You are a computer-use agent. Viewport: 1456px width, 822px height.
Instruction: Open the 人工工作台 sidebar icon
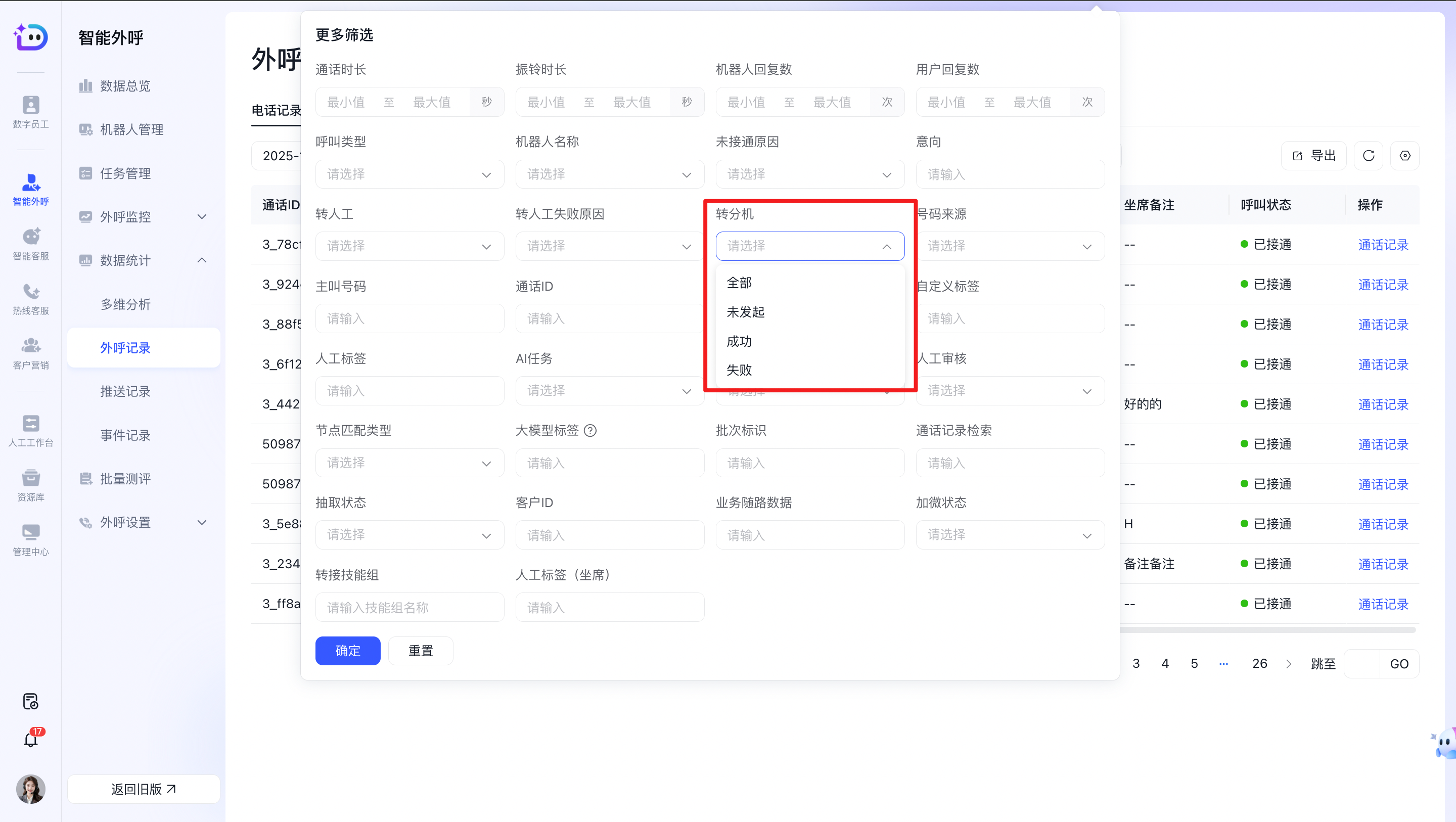(x=30, y=430)
